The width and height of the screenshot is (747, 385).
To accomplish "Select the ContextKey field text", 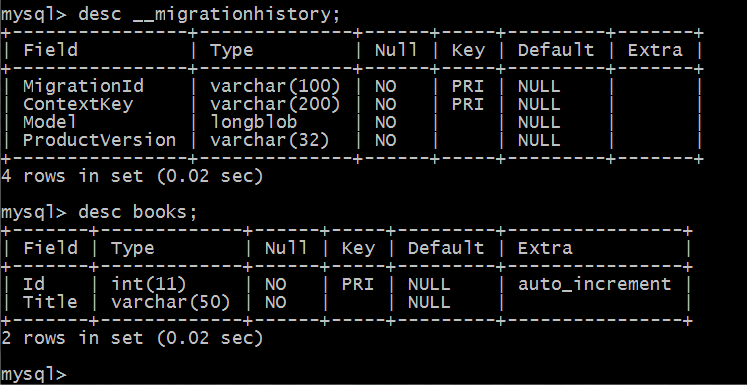I will coord(78,105).
